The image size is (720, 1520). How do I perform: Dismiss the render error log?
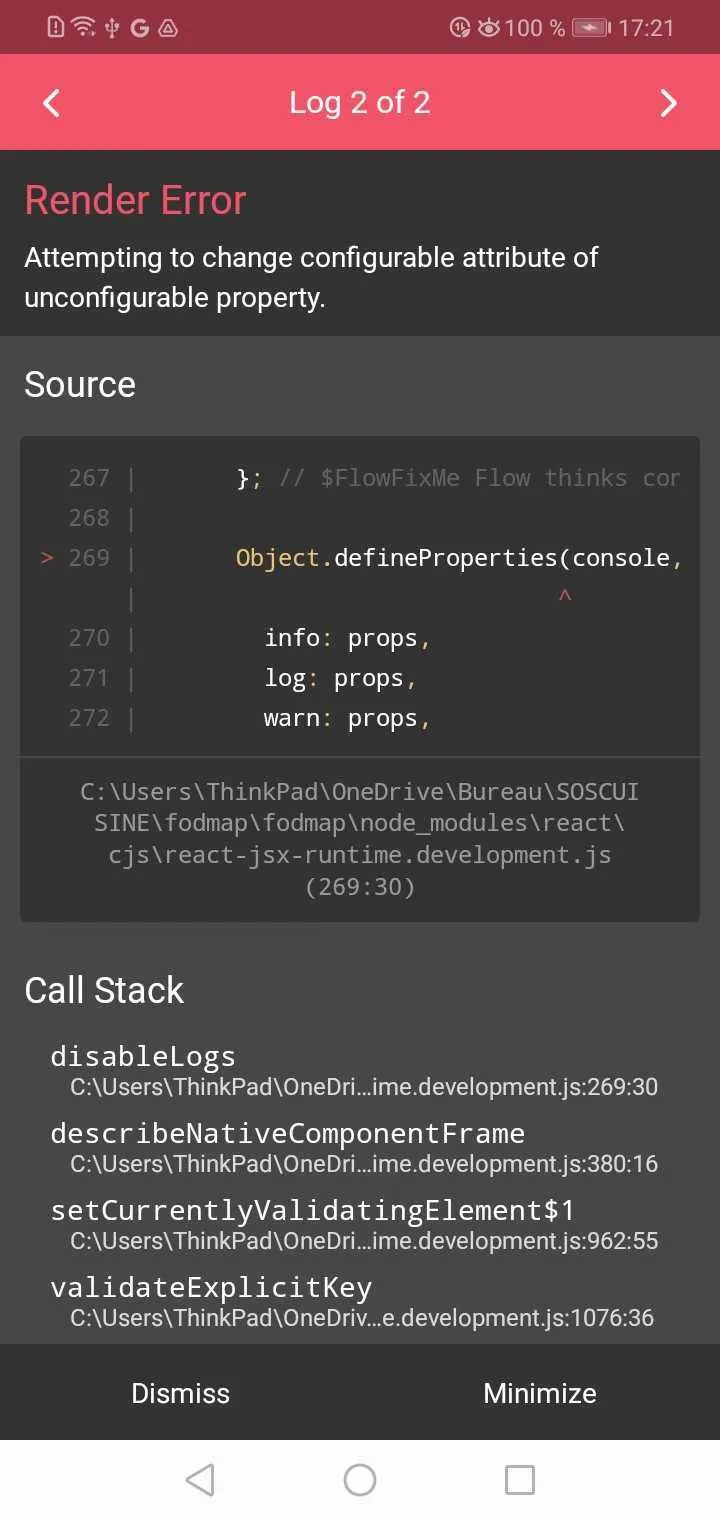(x=180, y=1393)
